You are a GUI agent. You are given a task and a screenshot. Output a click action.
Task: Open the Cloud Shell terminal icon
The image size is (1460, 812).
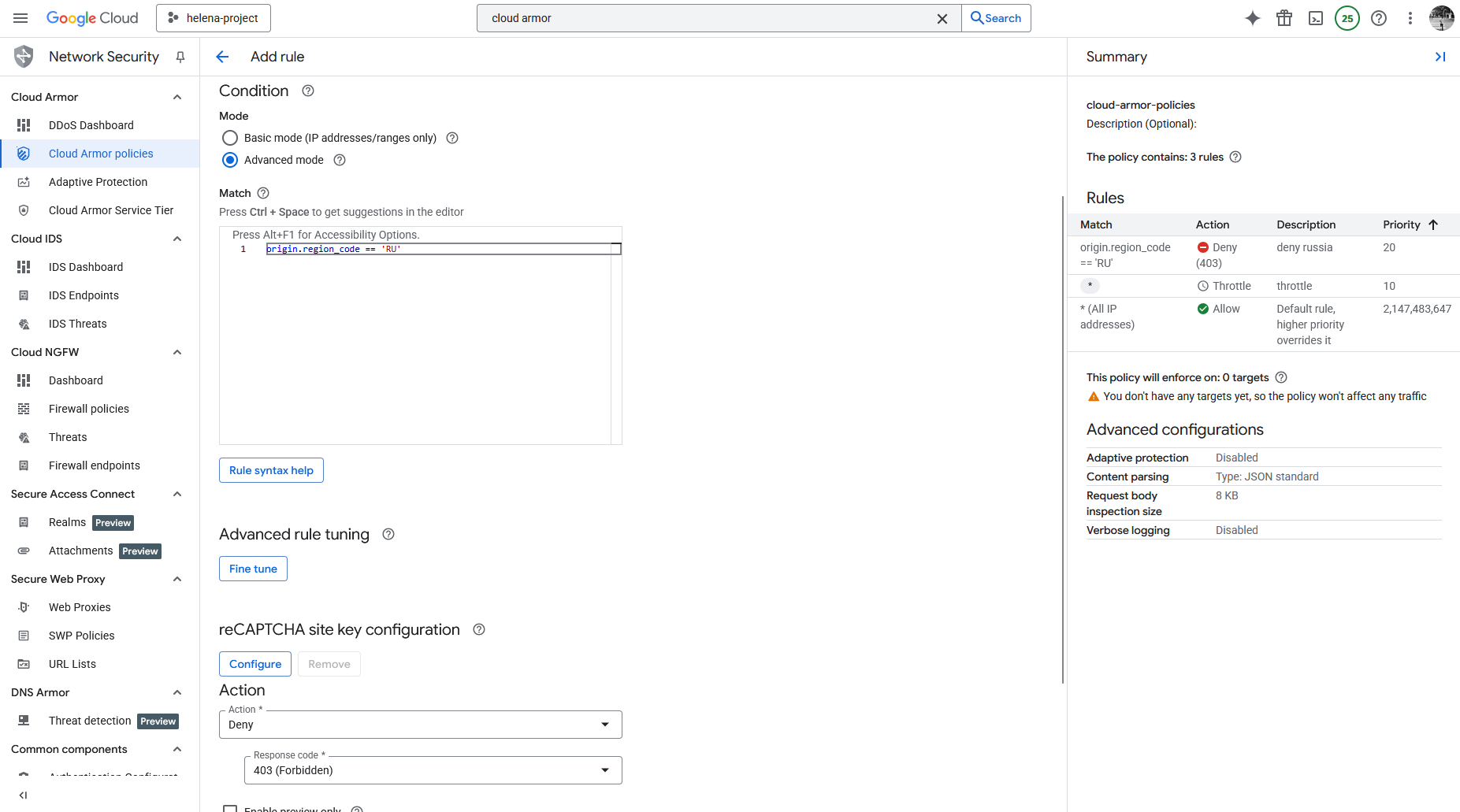coord(1316,18)
